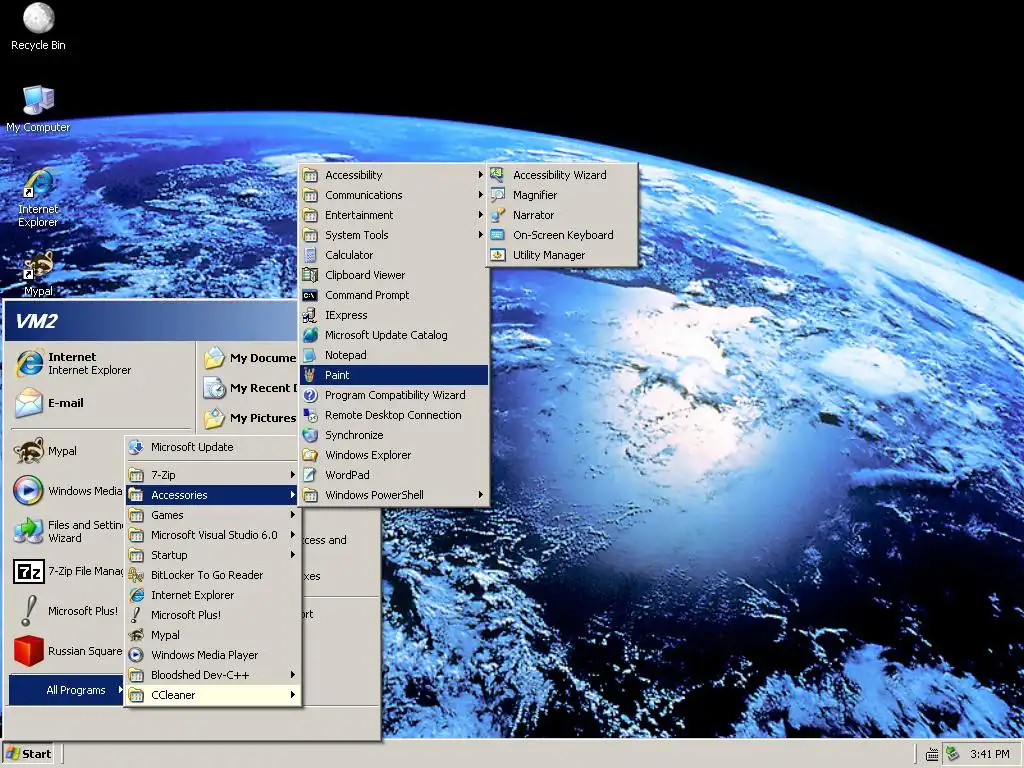The height and width of the screenshot is (768, 1024).
Task: Choose Microsoft Plus! in All Programs list
Action: click(x=213, y=615)
